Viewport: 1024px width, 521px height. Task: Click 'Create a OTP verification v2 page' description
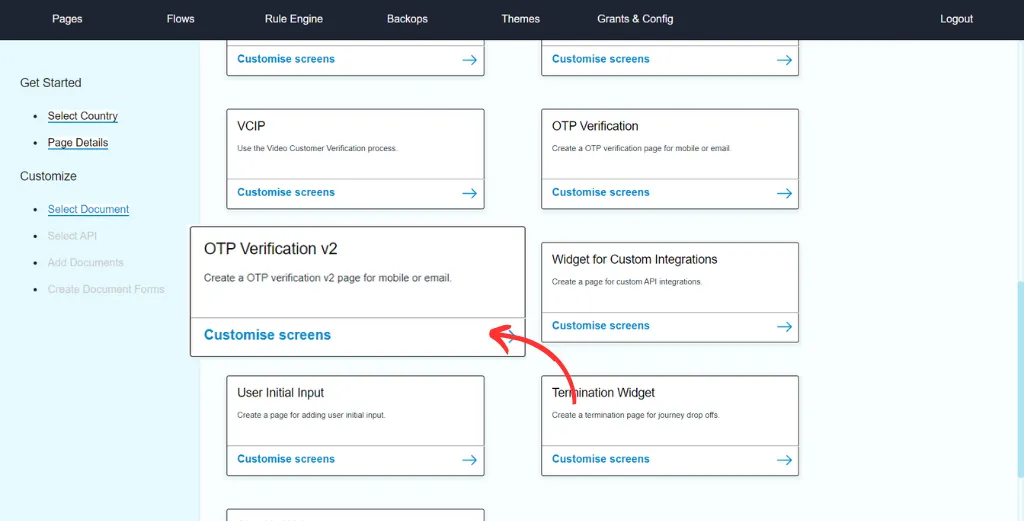point(328,278)
